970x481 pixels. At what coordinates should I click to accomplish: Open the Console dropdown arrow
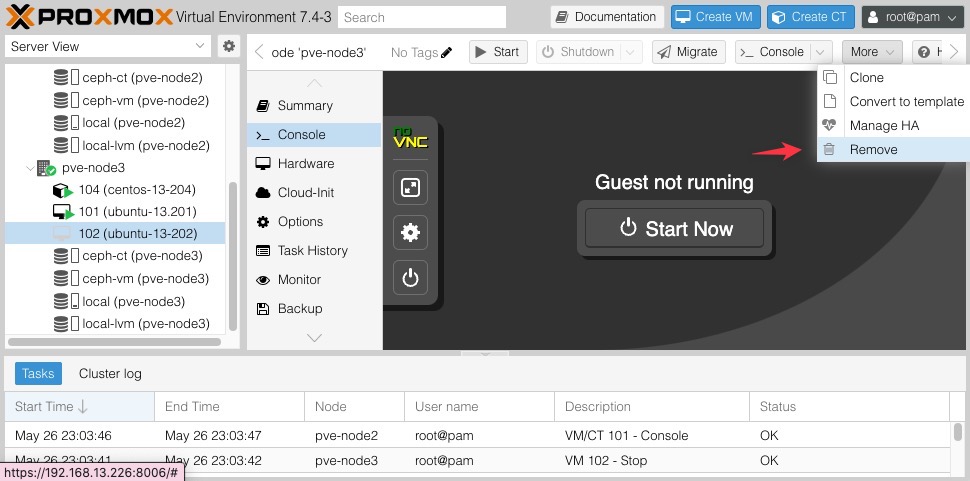[x=821, y=53]
